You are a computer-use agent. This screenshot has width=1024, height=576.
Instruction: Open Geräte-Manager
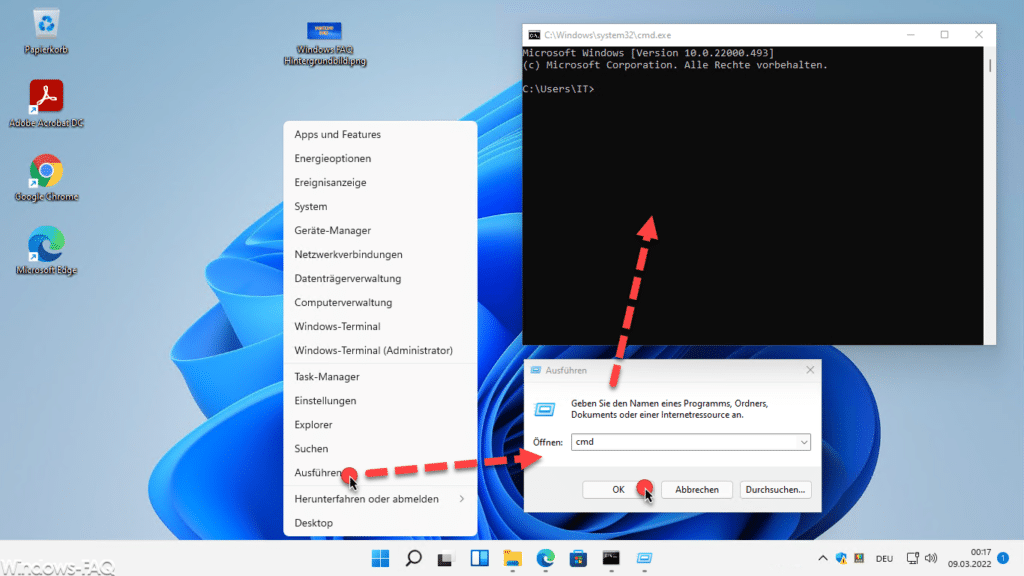point(380,231)
